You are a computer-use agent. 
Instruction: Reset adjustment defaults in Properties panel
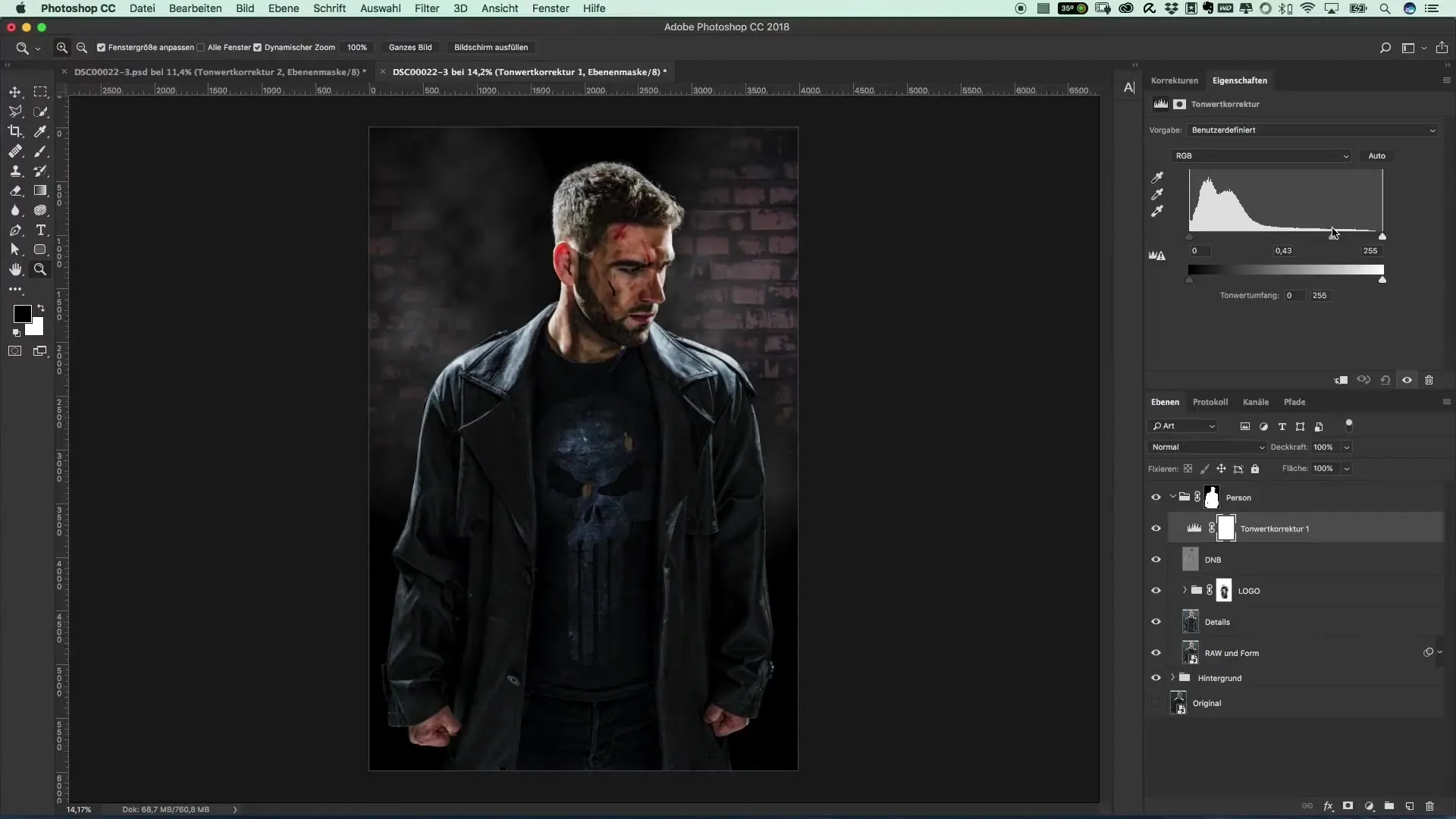point(1385,380)
